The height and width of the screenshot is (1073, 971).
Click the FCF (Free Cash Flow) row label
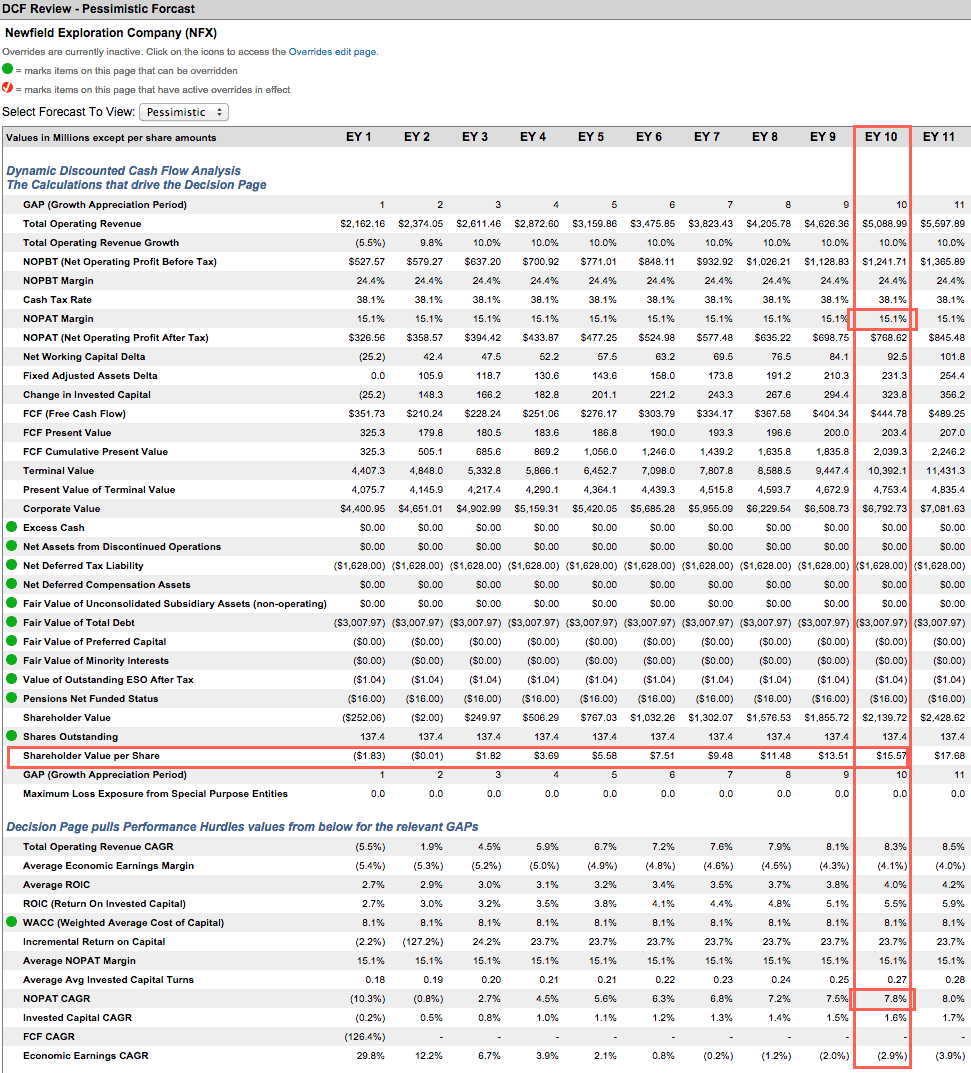point(75,414)
